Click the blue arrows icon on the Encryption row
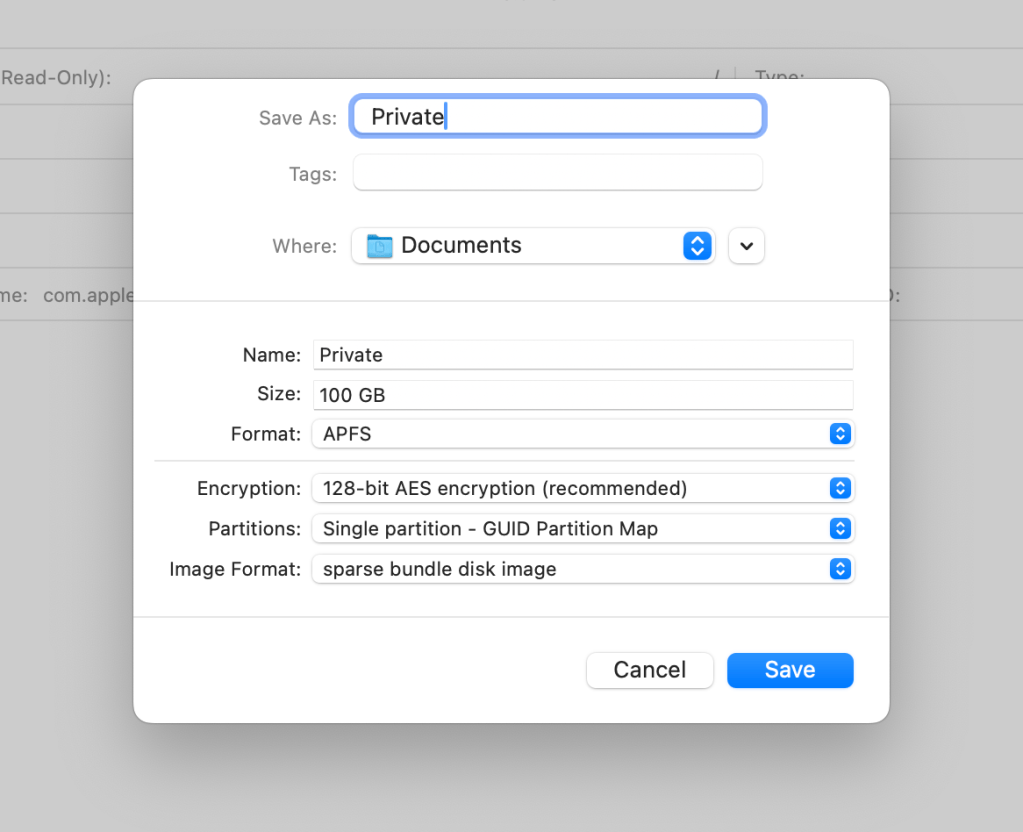This screenshot has width=1023, height=832. click(841, 489)
